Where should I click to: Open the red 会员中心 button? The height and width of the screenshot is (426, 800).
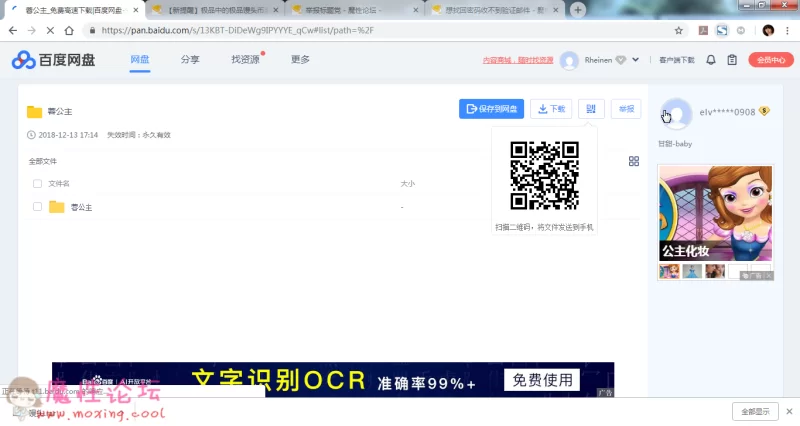point(771,60)
